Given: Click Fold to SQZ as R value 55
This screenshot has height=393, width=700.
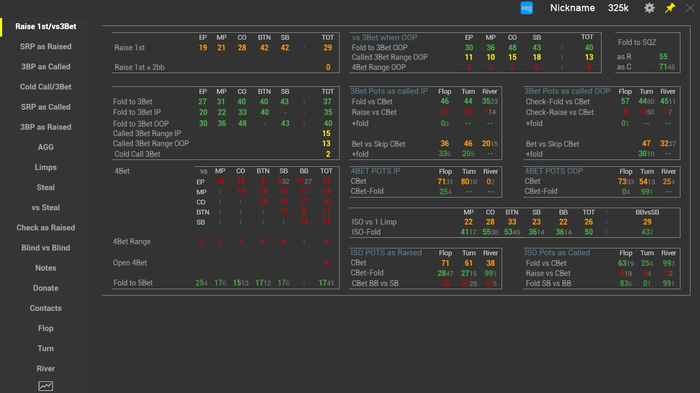Looking at the screenshot, I should [663, 56].
